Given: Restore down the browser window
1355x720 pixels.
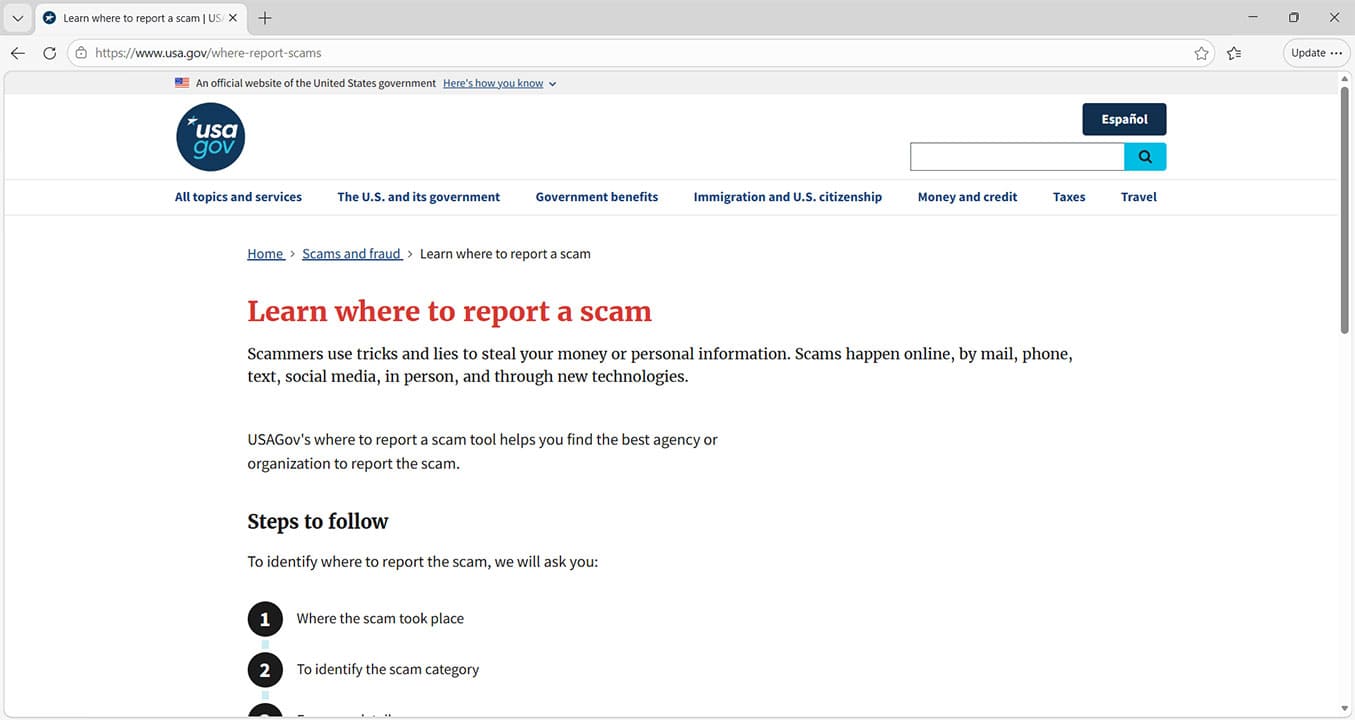Looking at the screenshot, I should (1293, 18).
